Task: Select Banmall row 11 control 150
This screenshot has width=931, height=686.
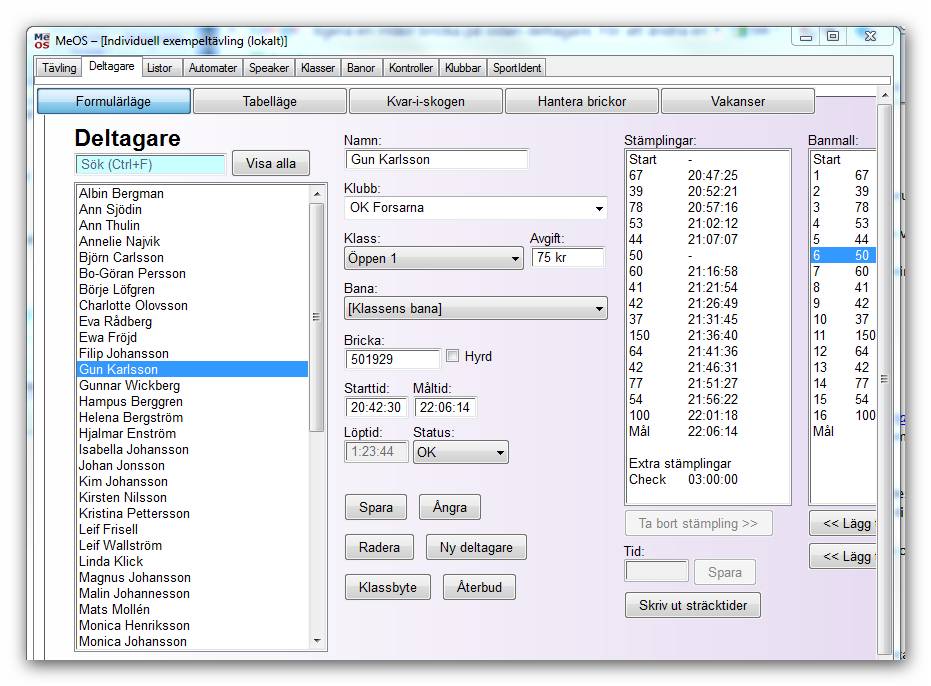Action: click(843, 336)
